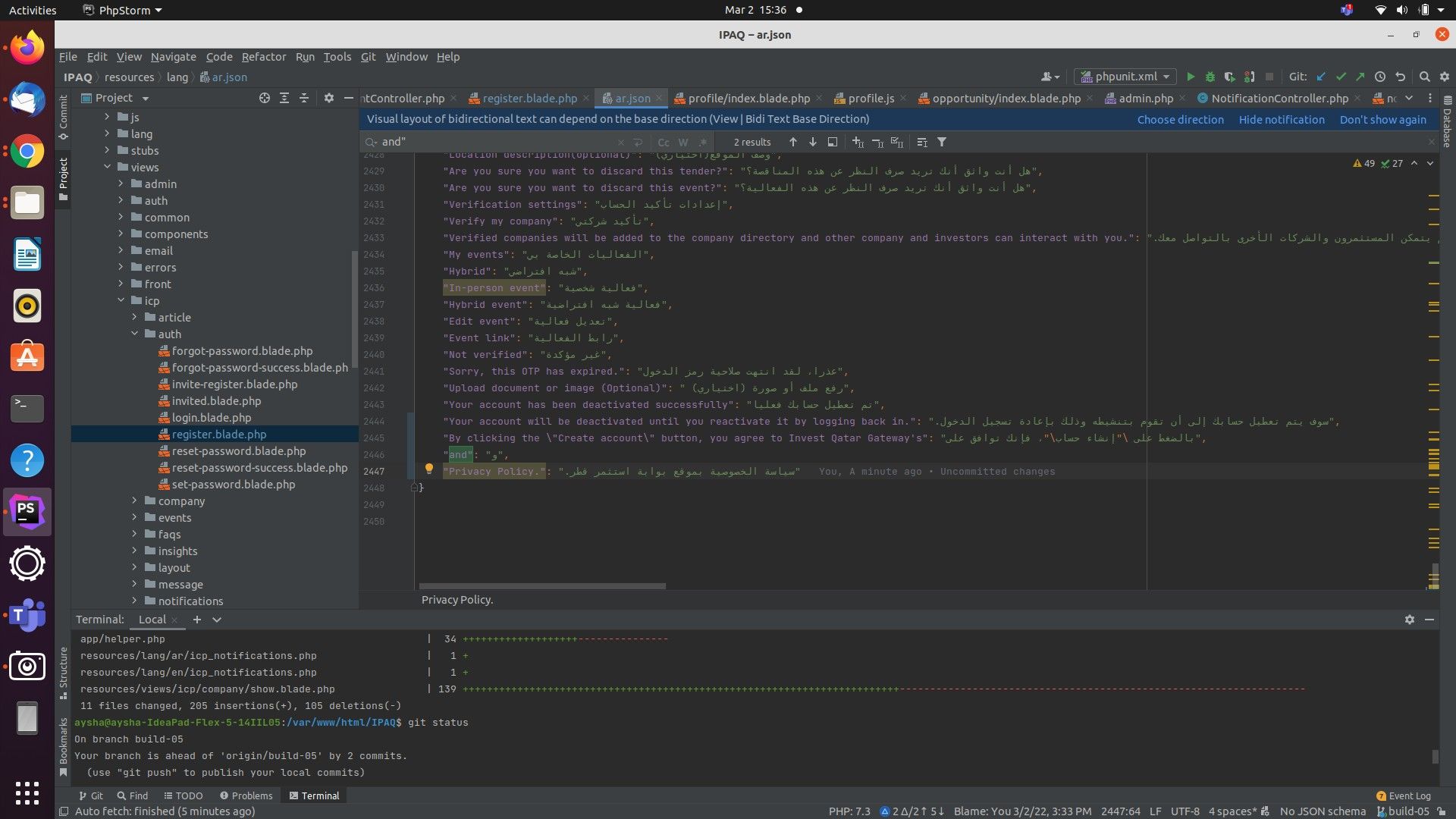Image resolution: width=1456 pixels, height=819 pixels.
Task: Run the phpunit.xml configuration
Action: coord(1191,77)
